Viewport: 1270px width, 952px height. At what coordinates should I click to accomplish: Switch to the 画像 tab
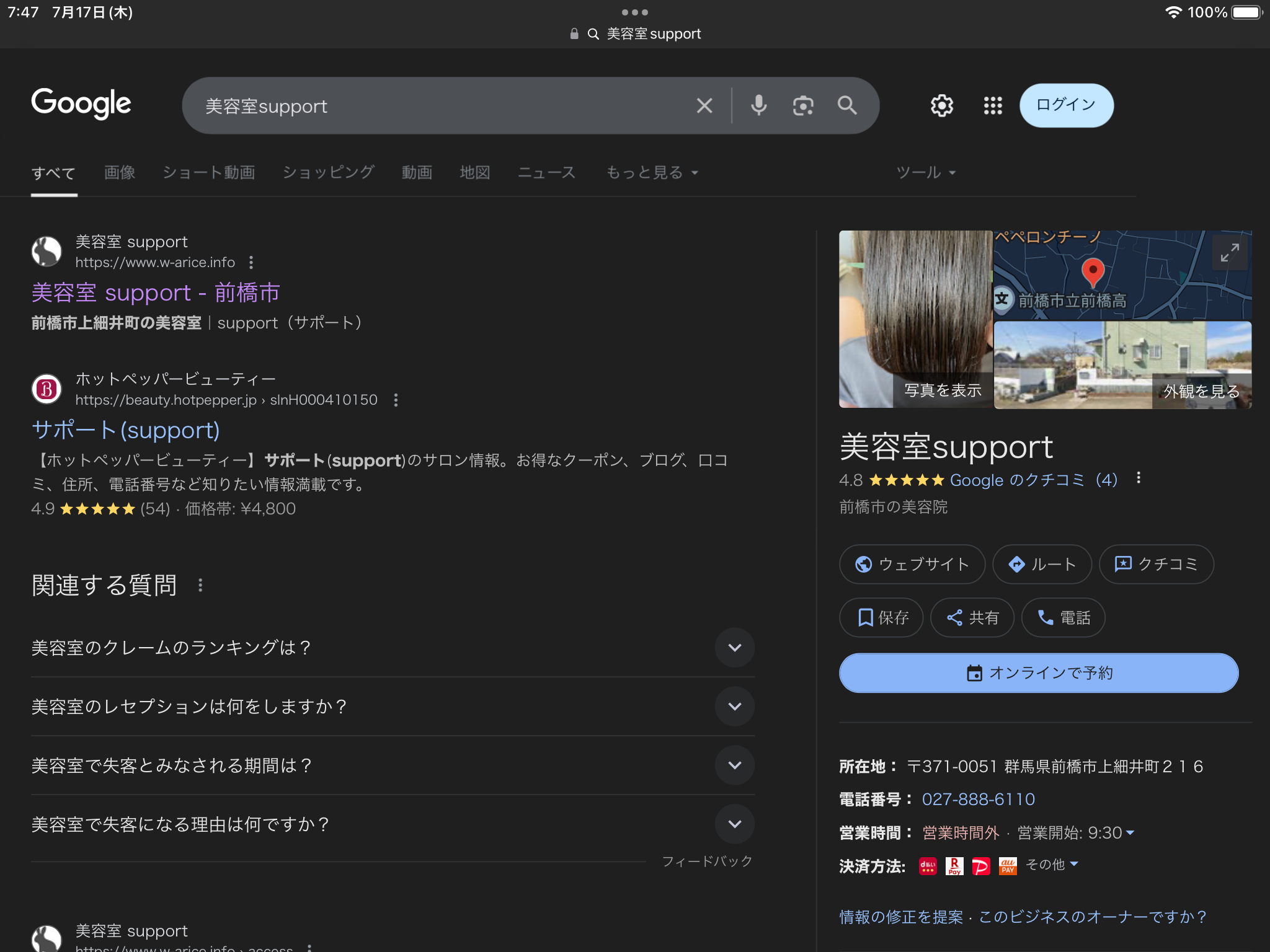pyautogui.click(x=120, y=173)
